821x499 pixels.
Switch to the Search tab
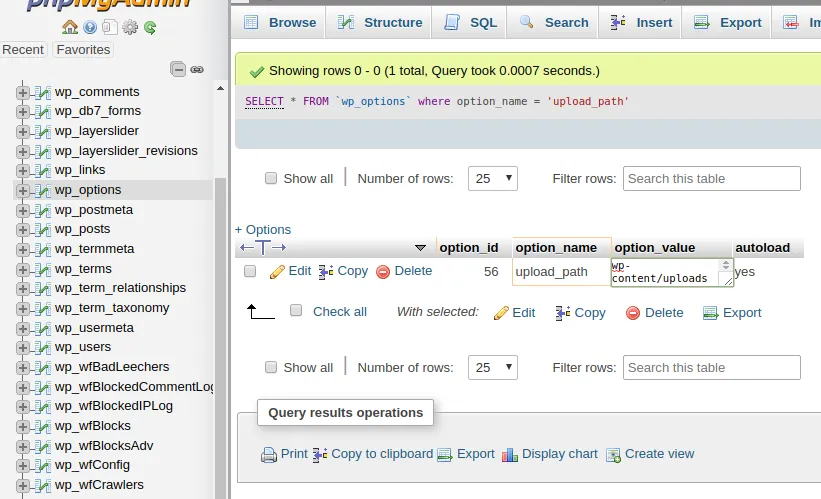552,23
